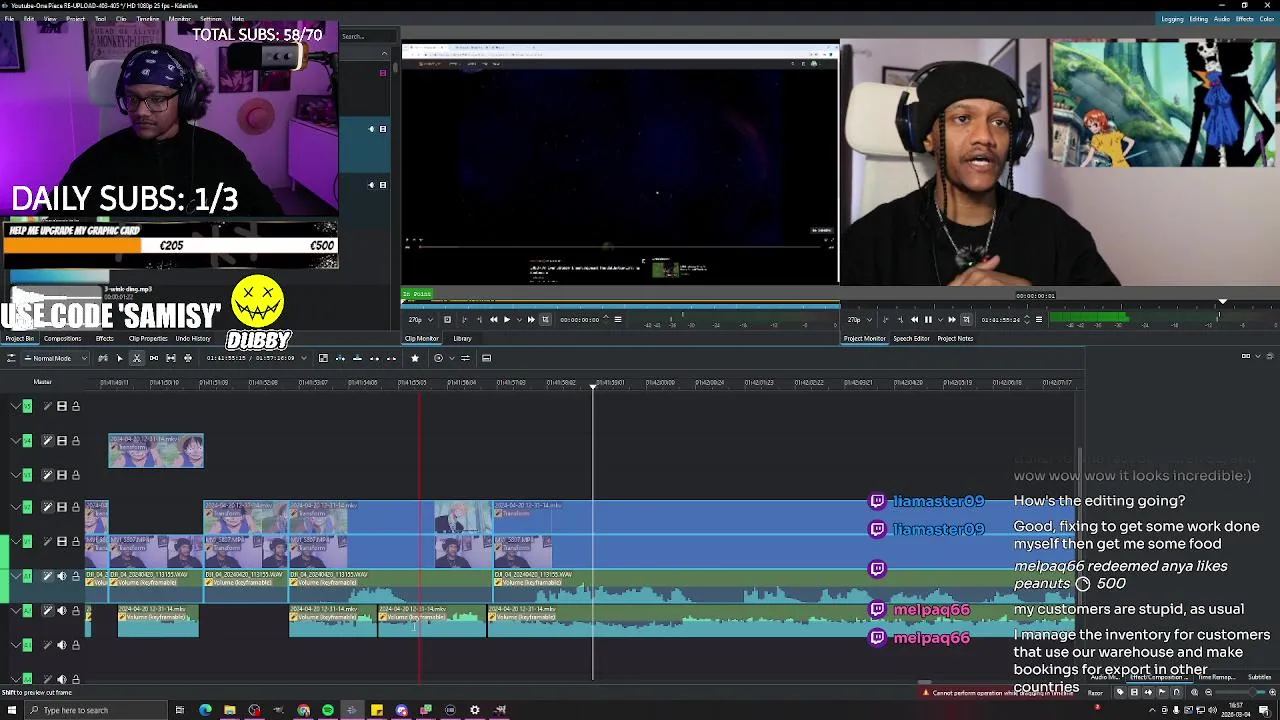
Task: Rewind in the Clip Monitor
Action: point(493,319)
